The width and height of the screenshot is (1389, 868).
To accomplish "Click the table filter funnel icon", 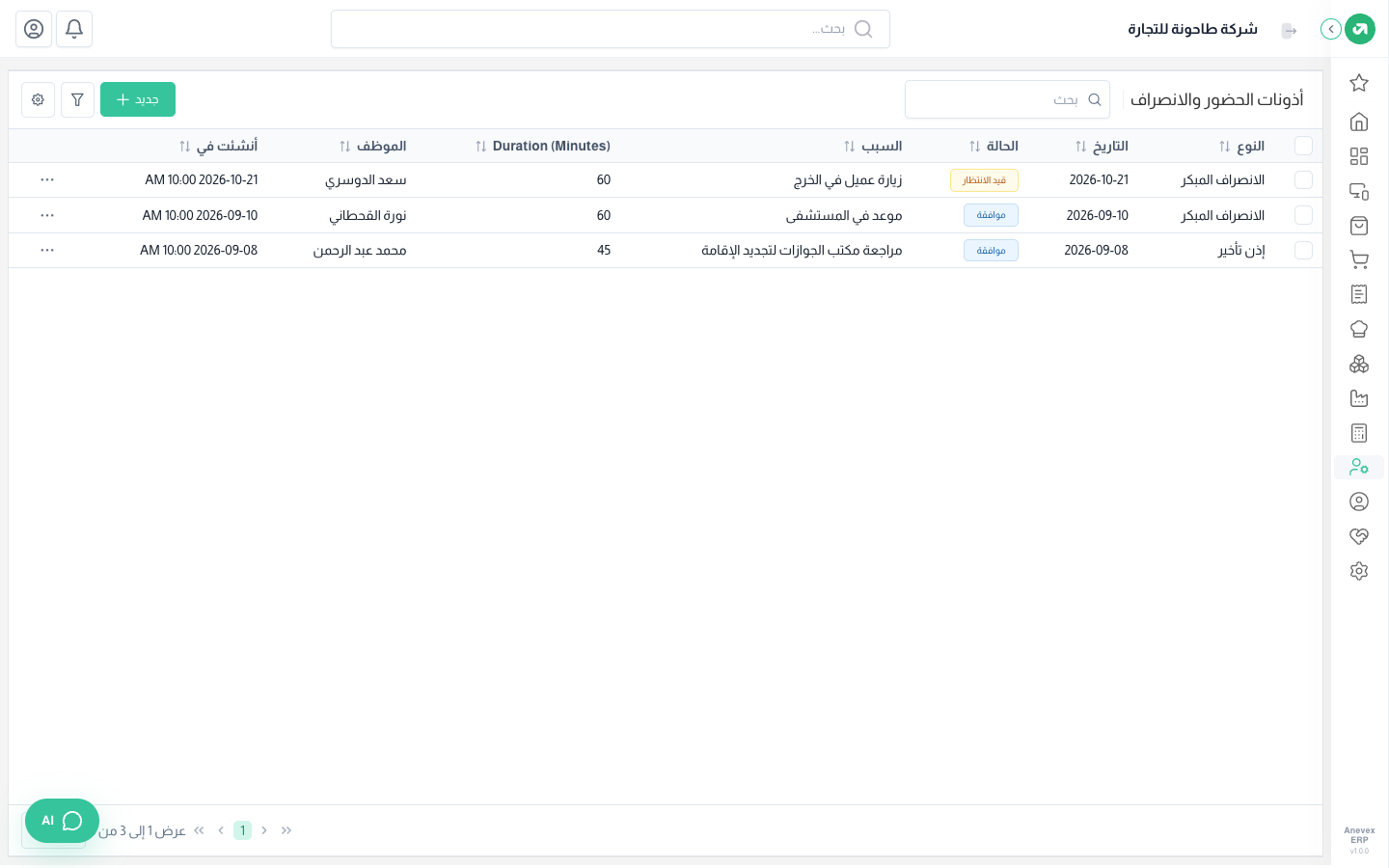I will click(77, 99).
